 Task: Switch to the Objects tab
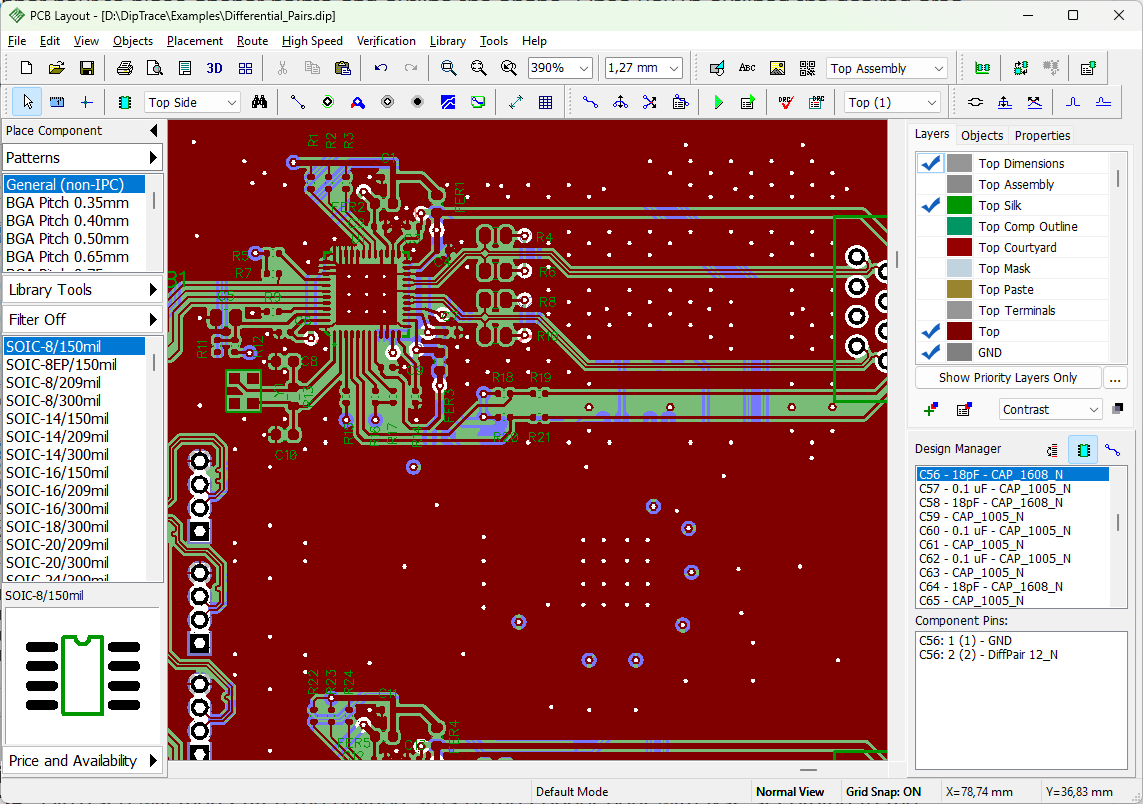[x=981, y=136]
